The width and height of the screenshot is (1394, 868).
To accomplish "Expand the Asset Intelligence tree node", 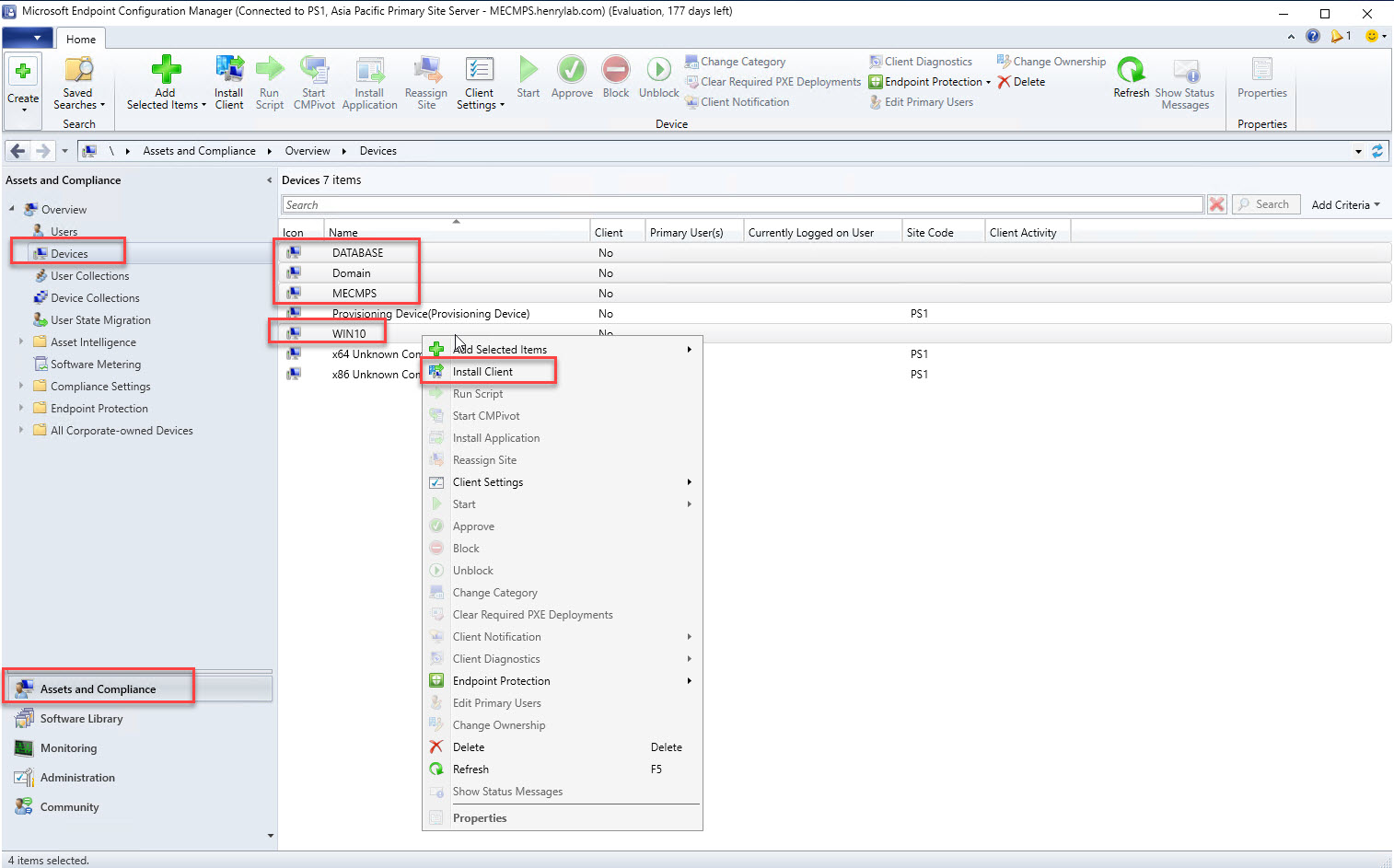I will tap(21, 341).
